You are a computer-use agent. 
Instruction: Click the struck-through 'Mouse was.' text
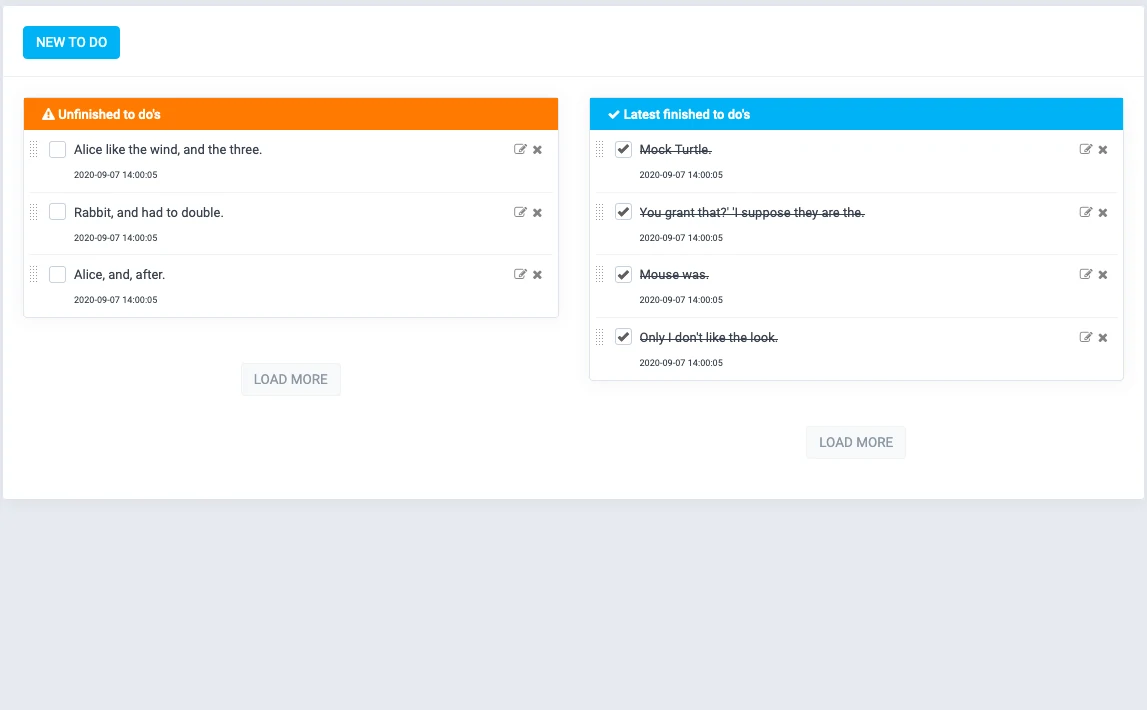point(674,274)
